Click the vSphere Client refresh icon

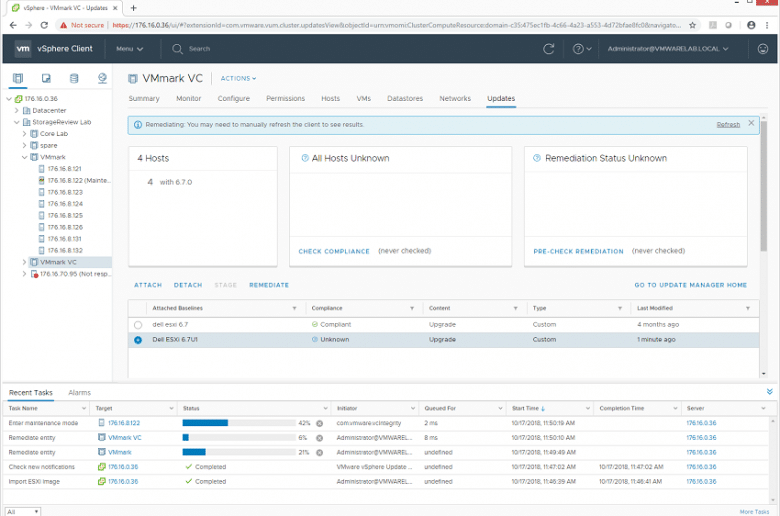point(549,49)
